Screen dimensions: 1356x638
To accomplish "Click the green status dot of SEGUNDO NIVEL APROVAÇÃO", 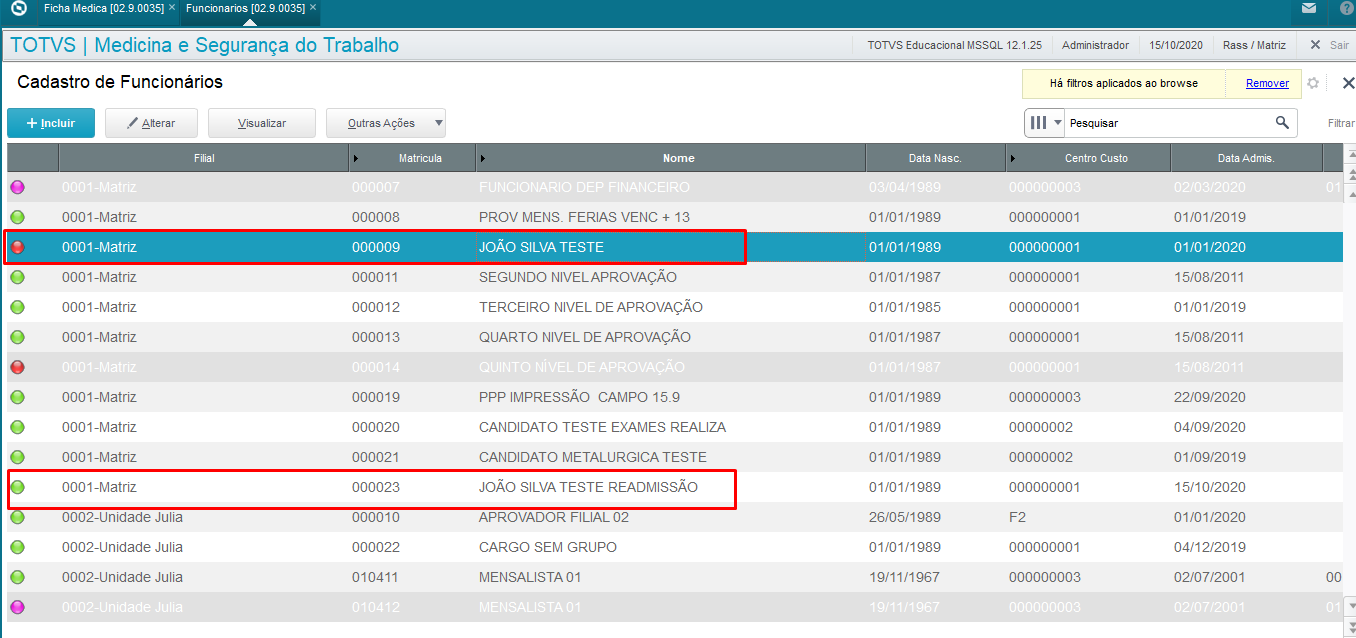I will coord(17,277).
